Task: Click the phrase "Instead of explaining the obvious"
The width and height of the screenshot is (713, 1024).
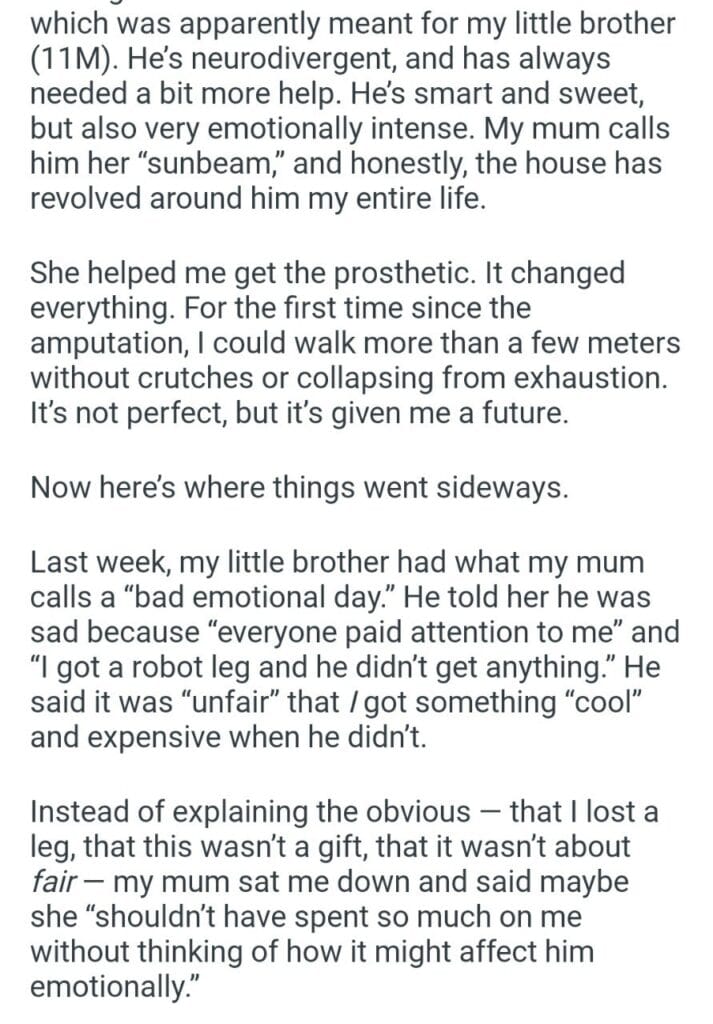Action: [x=250, y=811]
